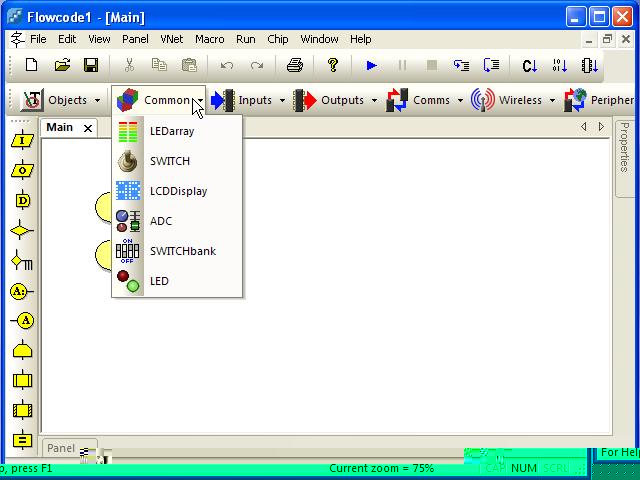The width and height of the screenshot is (640, 480).
Task: Paste from clipboard
Action: coord(189,65)
